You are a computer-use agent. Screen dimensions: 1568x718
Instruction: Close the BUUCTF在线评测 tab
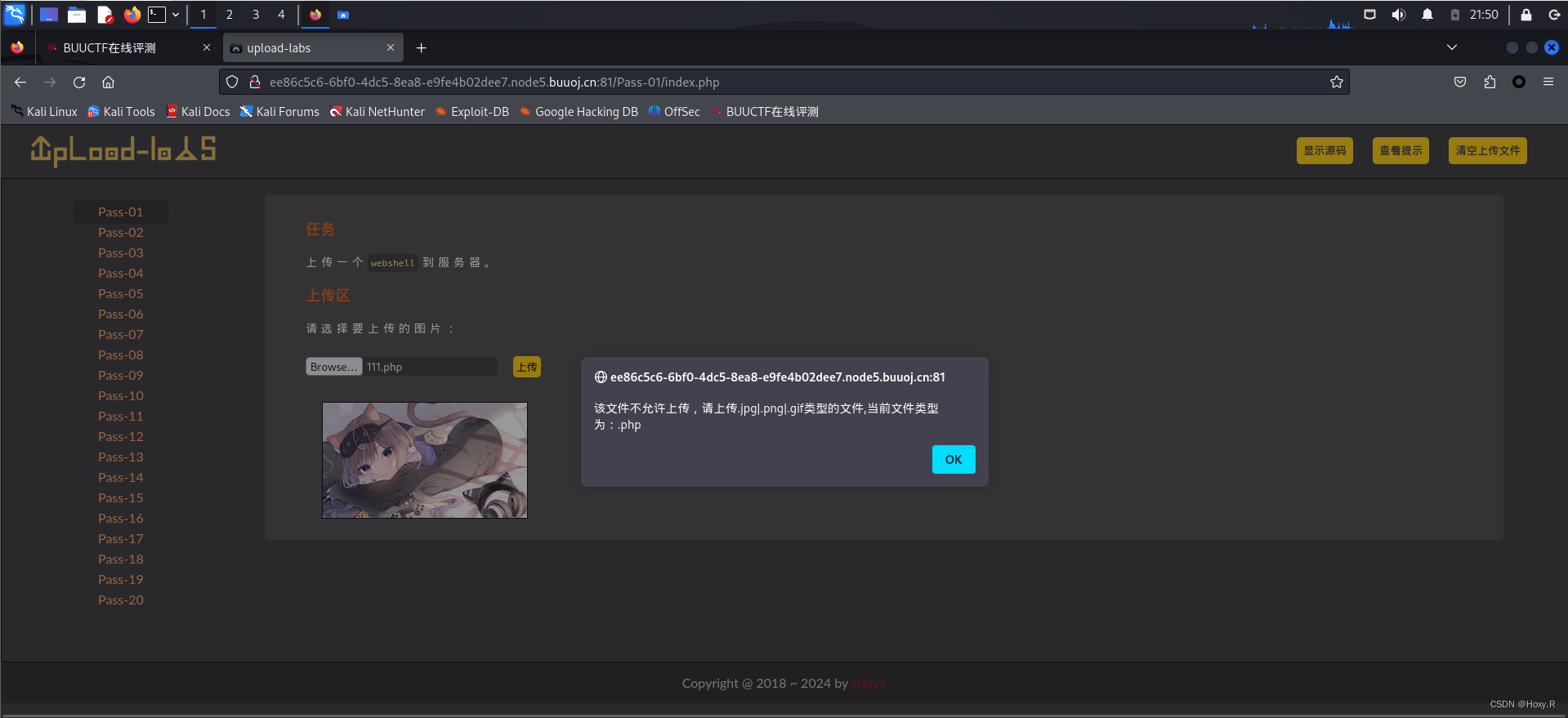point(207,48)
